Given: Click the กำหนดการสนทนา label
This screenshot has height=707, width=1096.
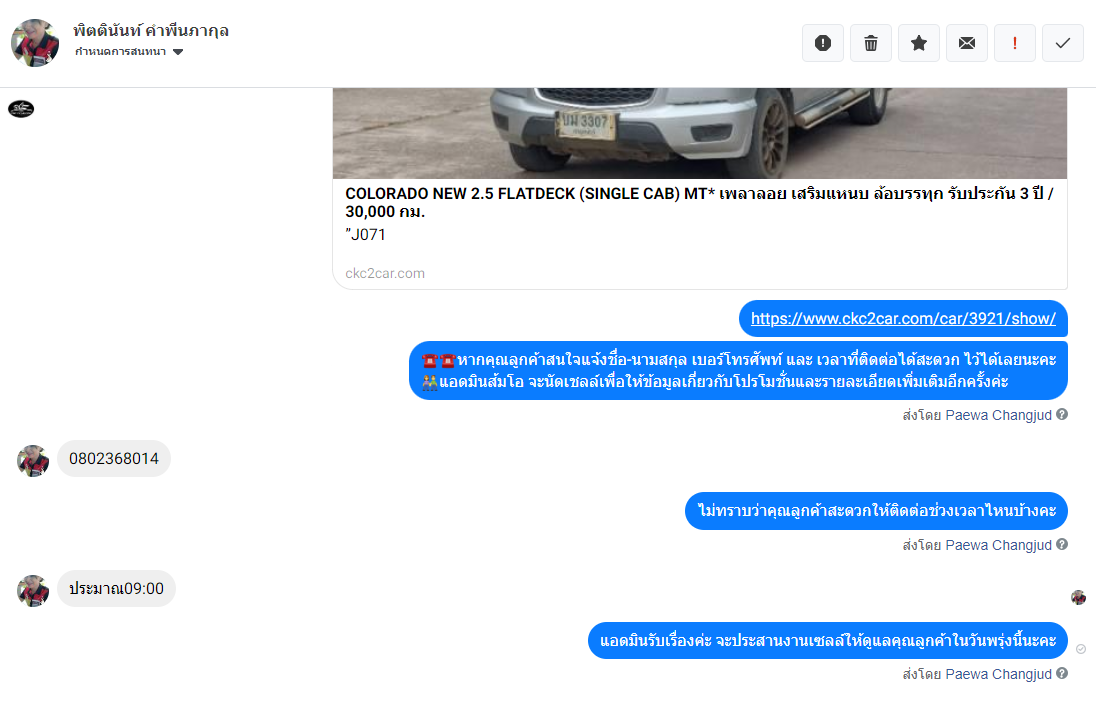Looking at the screenshot, I should pyautogui.click(x=120, y=52).
